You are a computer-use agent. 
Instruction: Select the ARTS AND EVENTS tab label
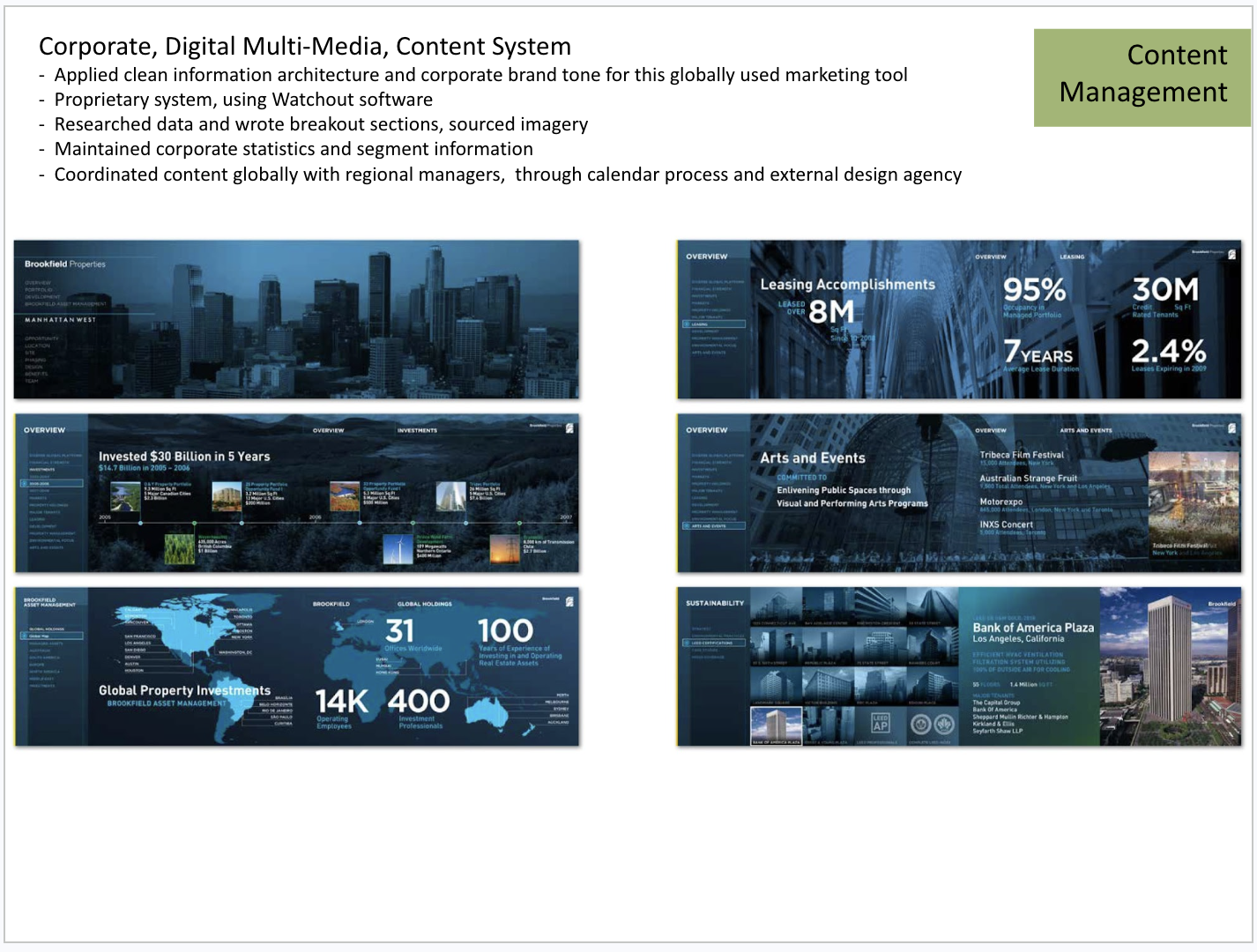tap(1086, 430)
